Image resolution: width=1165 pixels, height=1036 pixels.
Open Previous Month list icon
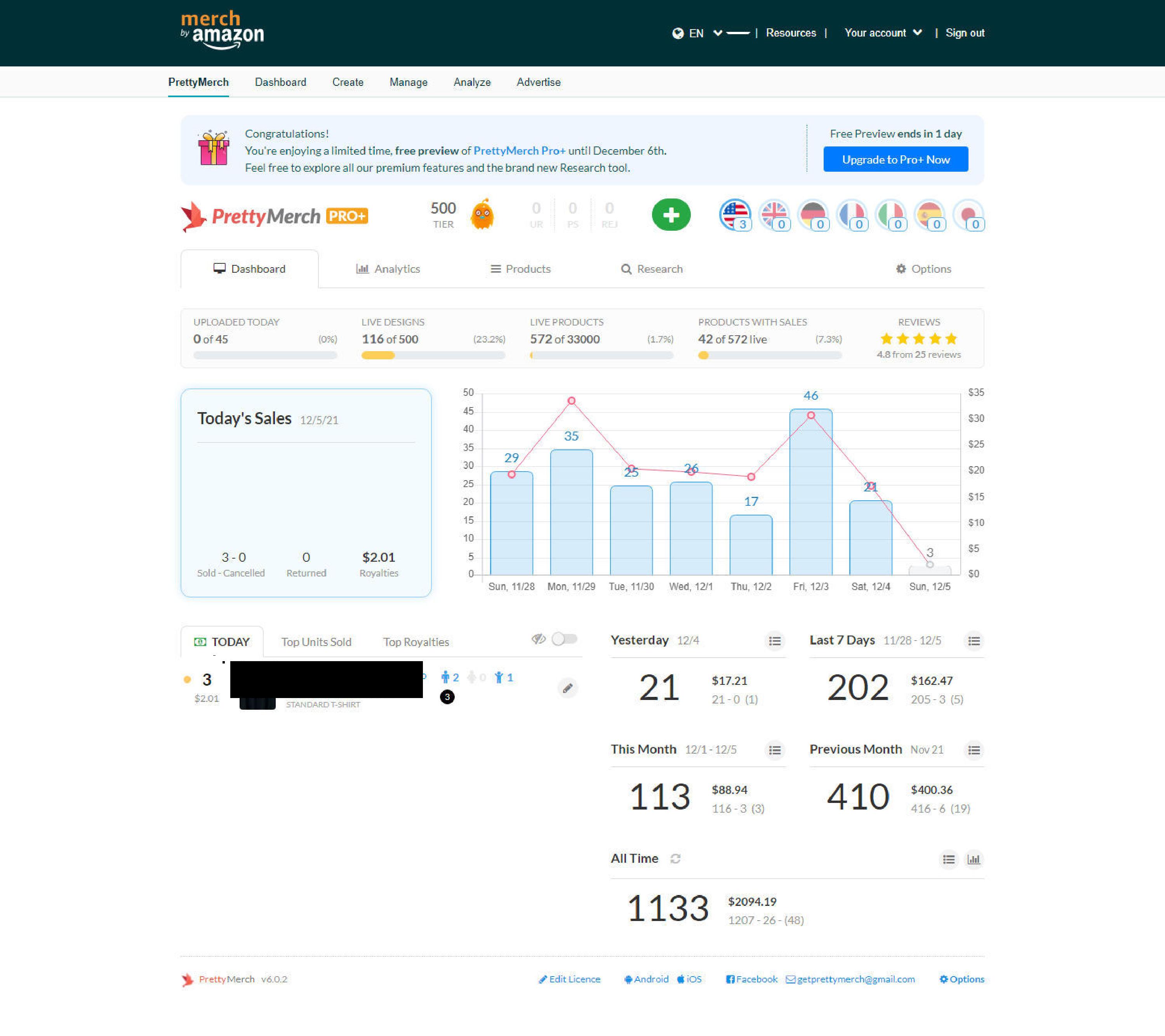point(974,750)
